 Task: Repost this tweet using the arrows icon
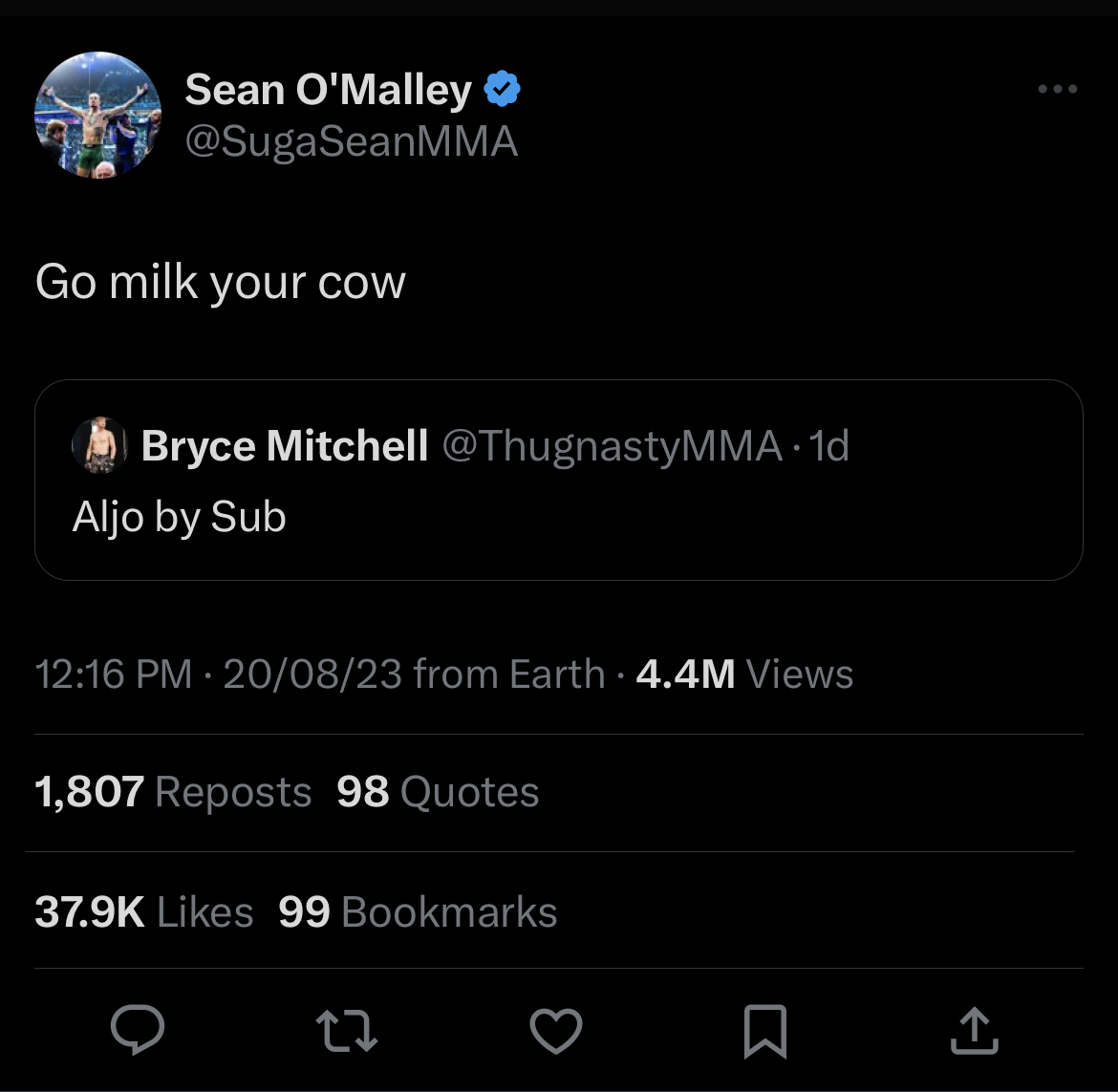pyautogui.click(x=346, y=1031)
